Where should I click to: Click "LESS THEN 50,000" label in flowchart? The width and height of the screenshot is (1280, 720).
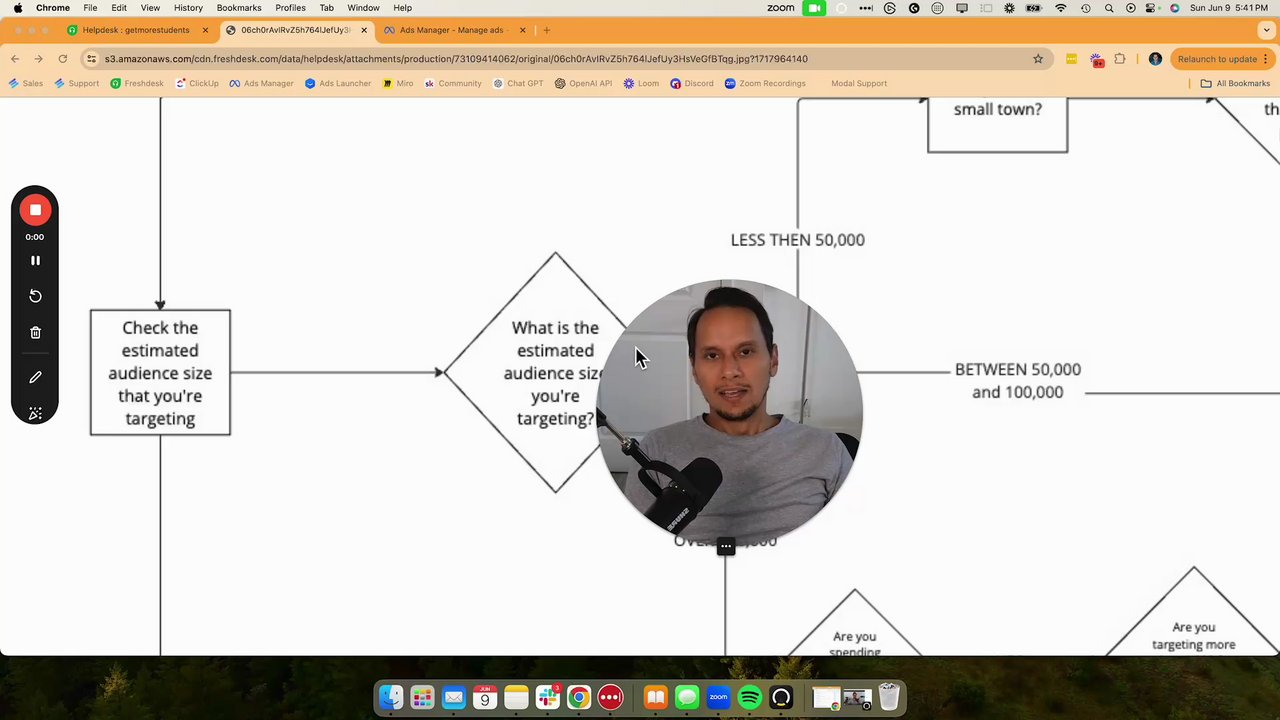(x=797, y=240)
